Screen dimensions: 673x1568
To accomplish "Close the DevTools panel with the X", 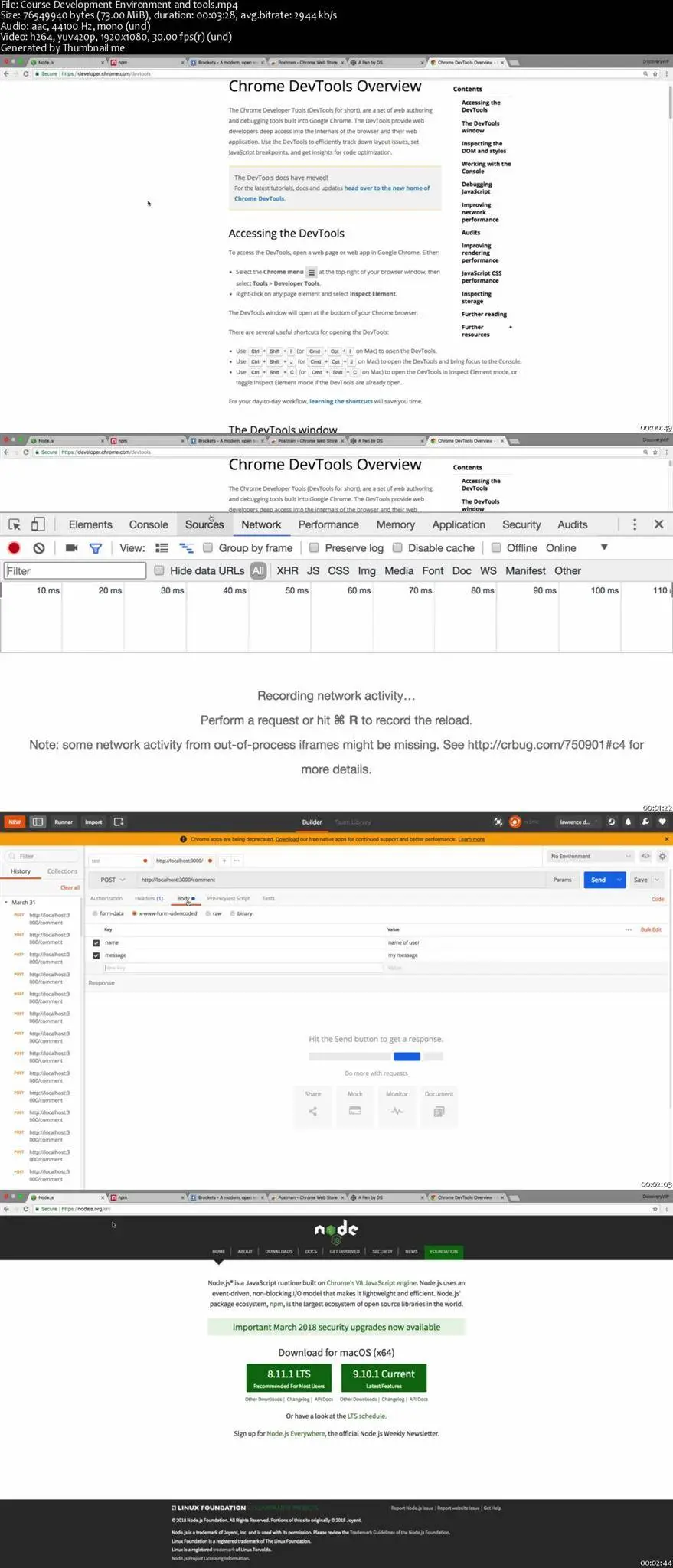I will point(658,524).
